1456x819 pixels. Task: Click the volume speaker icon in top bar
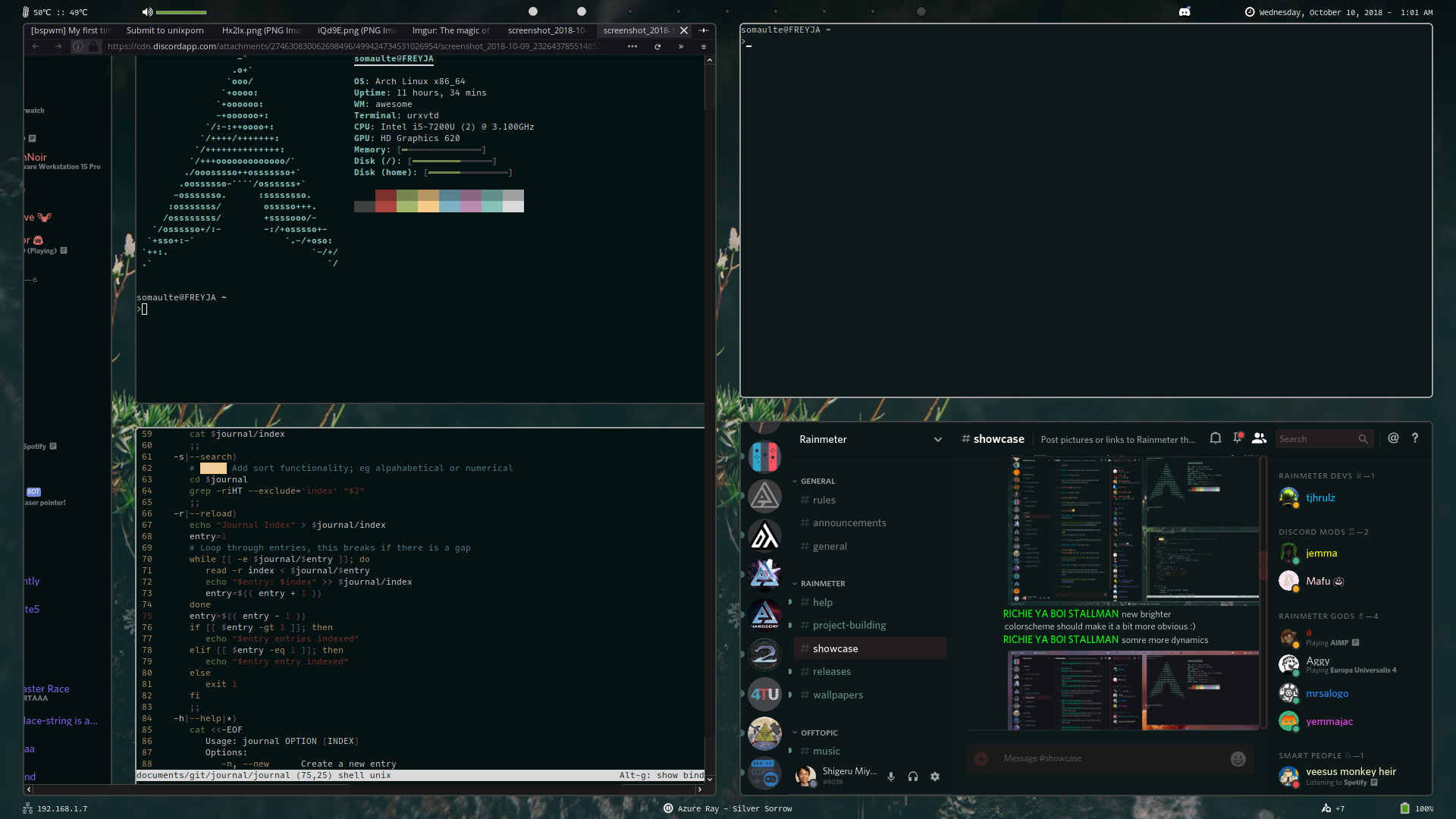(147, 12)
